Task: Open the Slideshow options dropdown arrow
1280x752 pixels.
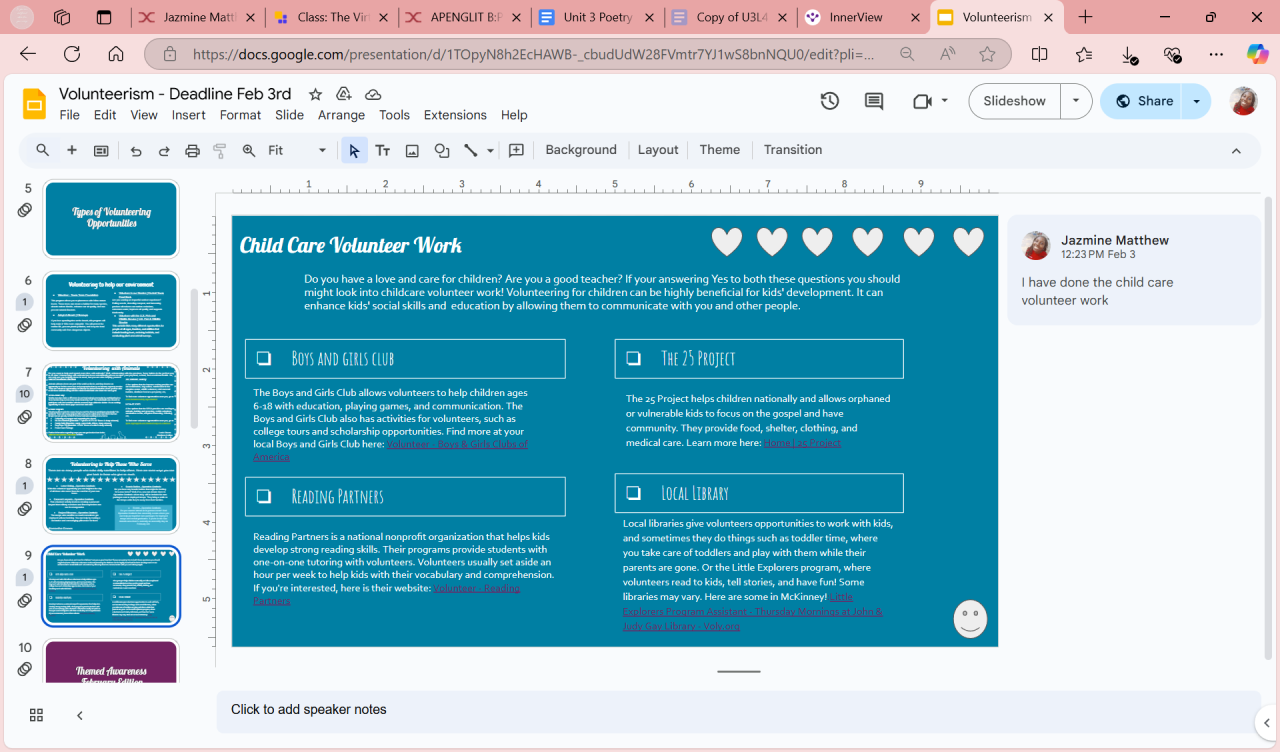Action: pos(1076,101)
